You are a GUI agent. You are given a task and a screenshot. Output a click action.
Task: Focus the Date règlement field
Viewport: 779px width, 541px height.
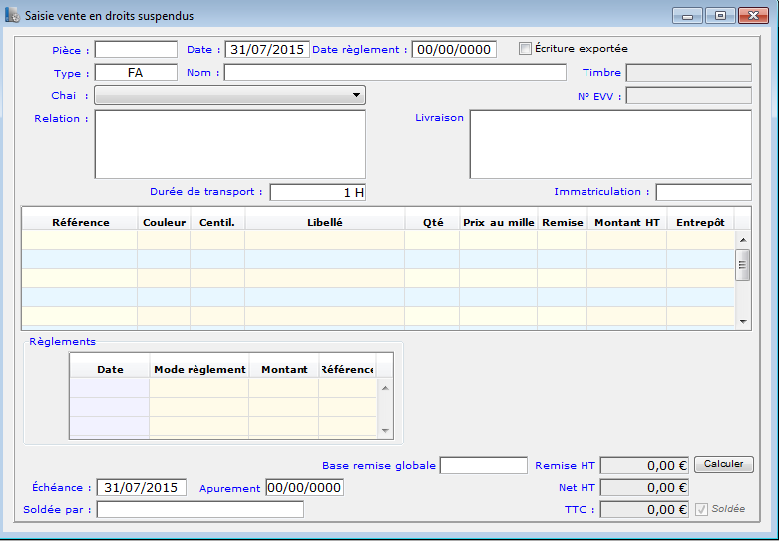point(453,49)
